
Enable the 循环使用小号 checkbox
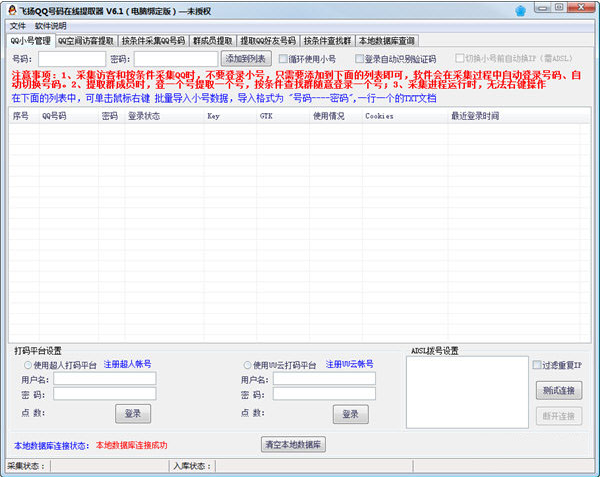(285, 59)
